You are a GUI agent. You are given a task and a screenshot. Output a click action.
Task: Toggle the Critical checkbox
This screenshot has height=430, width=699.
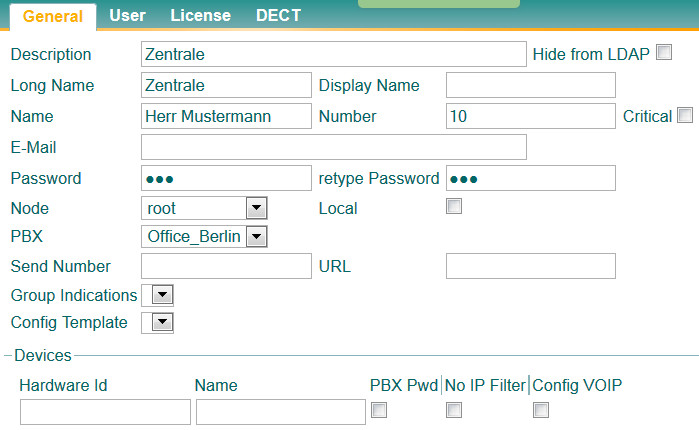click(685, 115)
